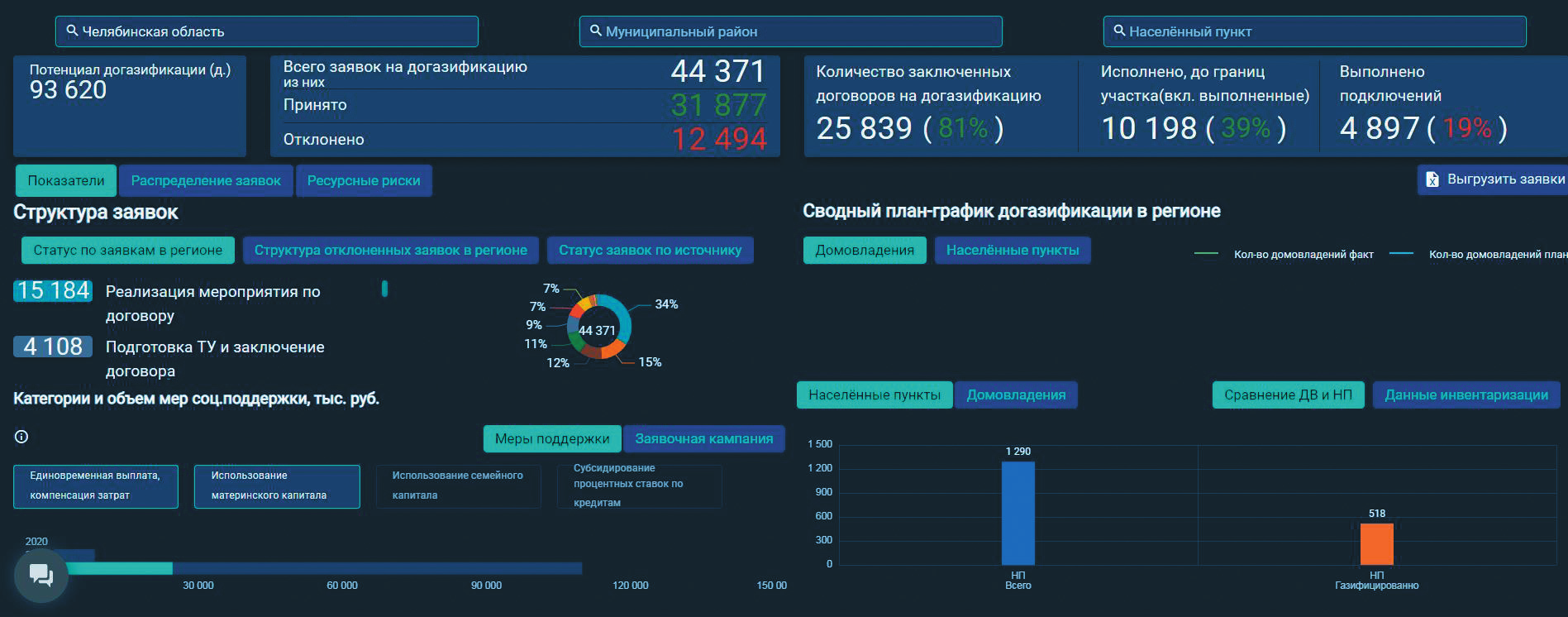Click the 15% orange donut chart segment
This screenshot has width=1568, height=617.
[612, 349]
